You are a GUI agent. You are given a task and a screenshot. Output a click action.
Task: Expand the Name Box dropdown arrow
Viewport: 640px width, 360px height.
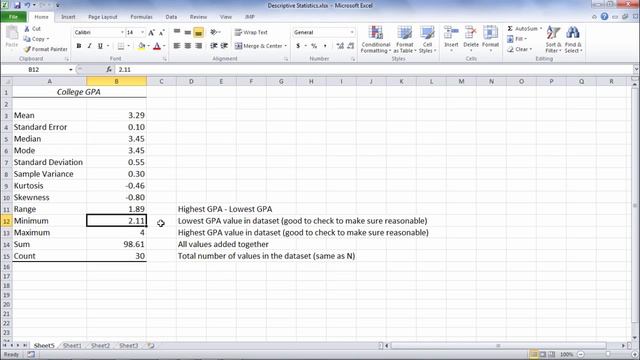[x=71, y=70]
